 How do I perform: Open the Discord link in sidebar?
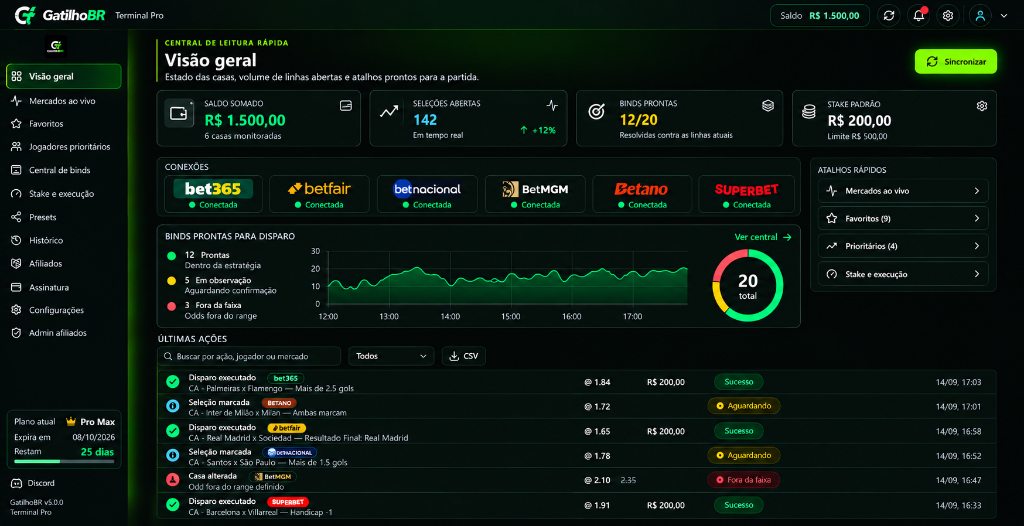[x=41, y=484]
